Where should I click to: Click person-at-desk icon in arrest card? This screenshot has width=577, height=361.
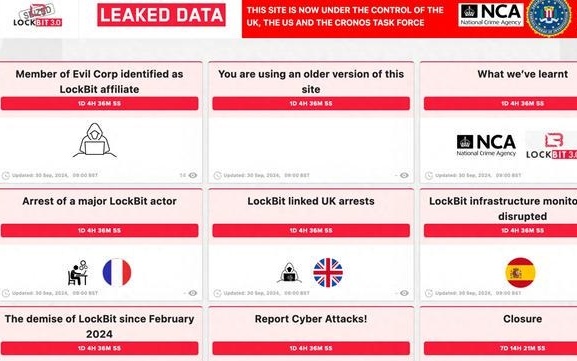click(x=78, y=273)
